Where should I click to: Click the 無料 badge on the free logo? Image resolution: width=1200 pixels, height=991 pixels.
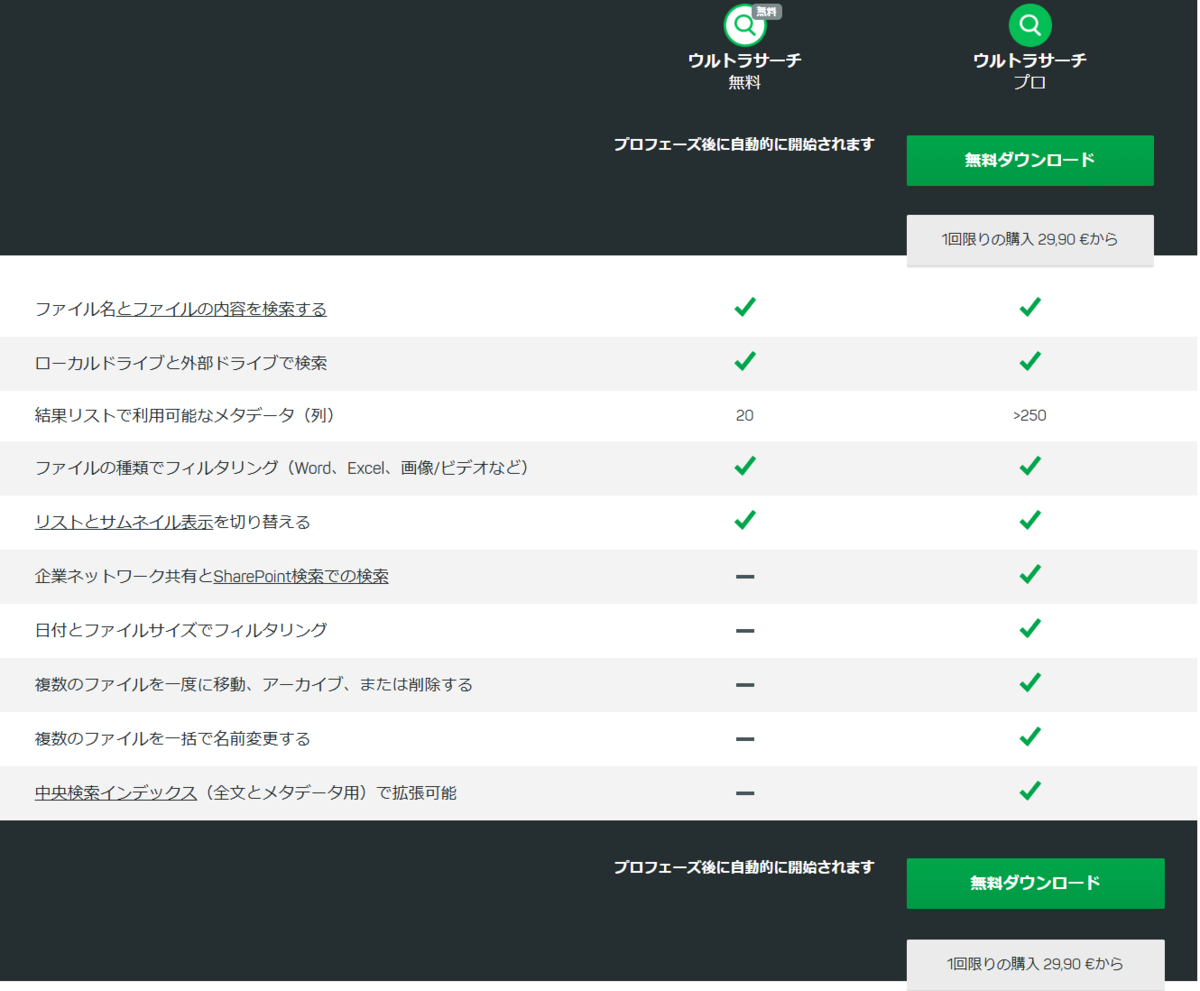[x=768, y=12]
